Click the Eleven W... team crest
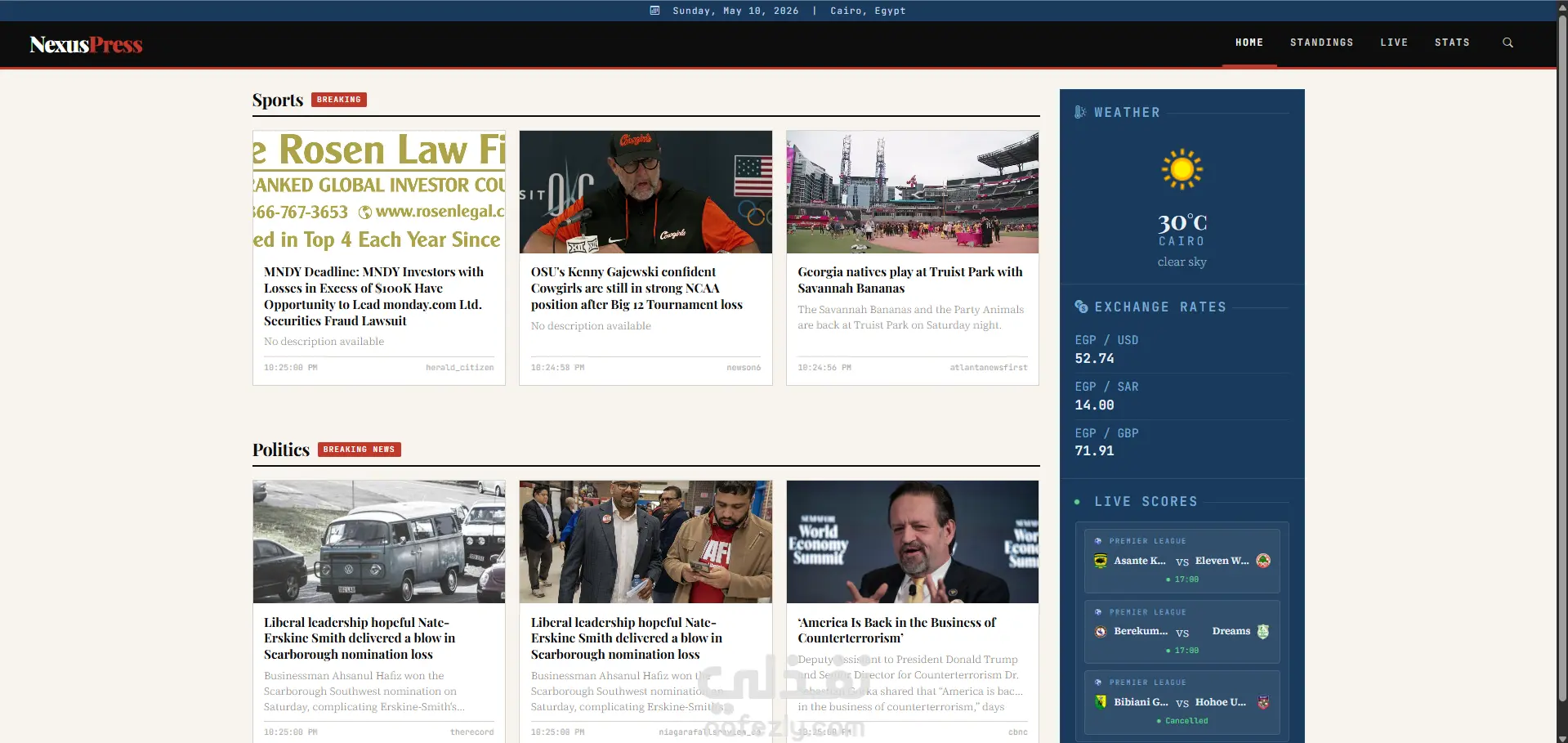 click(x=1263, y=561)
